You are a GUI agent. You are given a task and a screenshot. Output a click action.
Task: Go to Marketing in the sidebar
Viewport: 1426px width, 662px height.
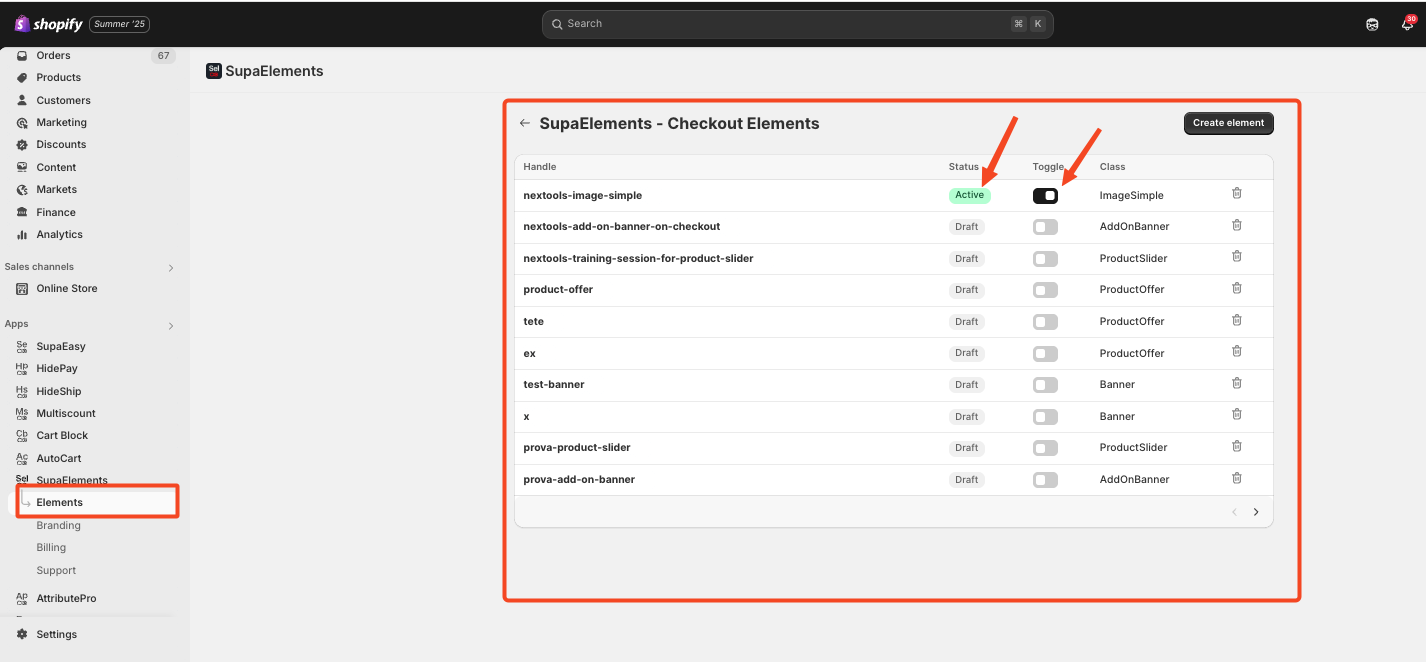click(x=61, y=122)
